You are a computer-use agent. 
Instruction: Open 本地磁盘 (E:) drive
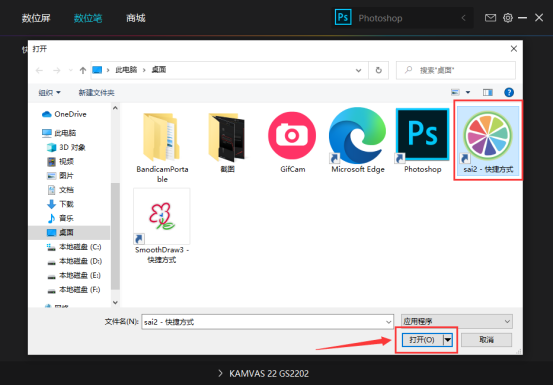[74, 275]
